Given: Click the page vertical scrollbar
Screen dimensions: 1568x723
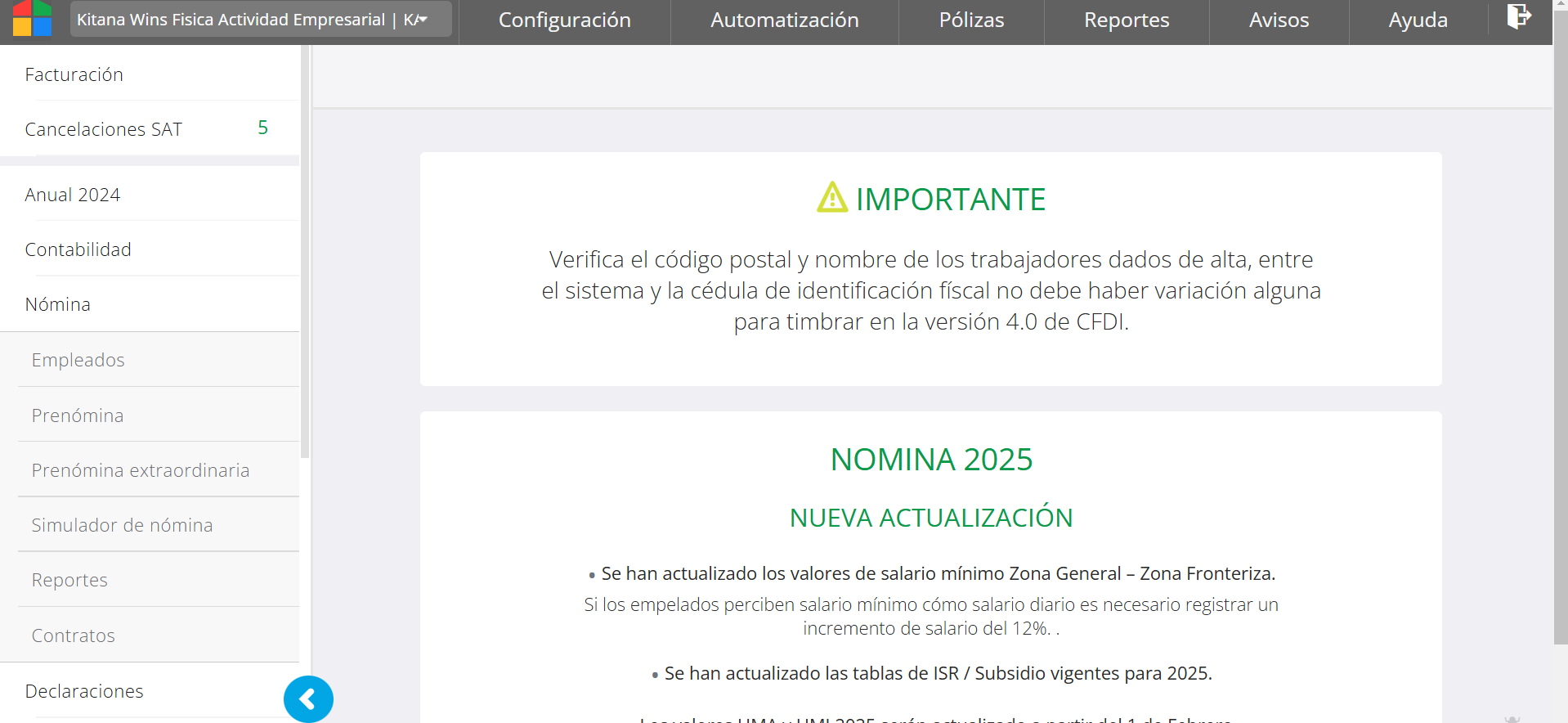Looking at the screenshot, I should coord(1560,327).
